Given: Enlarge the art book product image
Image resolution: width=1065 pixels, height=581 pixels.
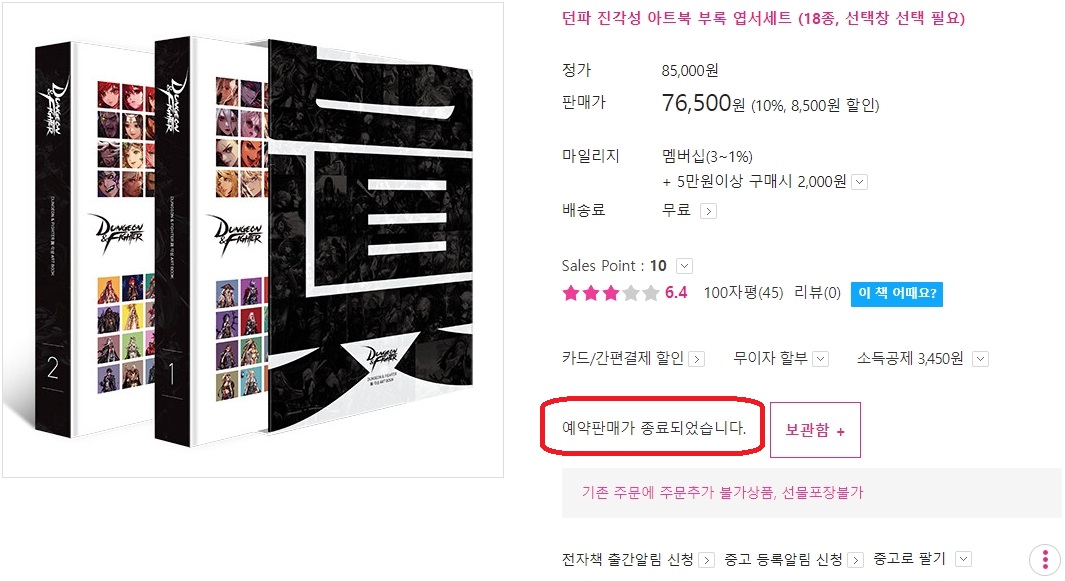Looking at the screenshot, I should pos(253,240).
